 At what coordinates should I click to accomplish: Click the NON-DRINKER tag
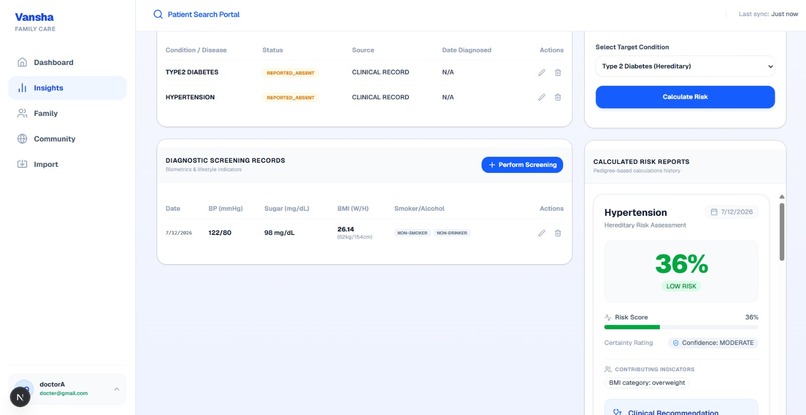tap(452, 233)
